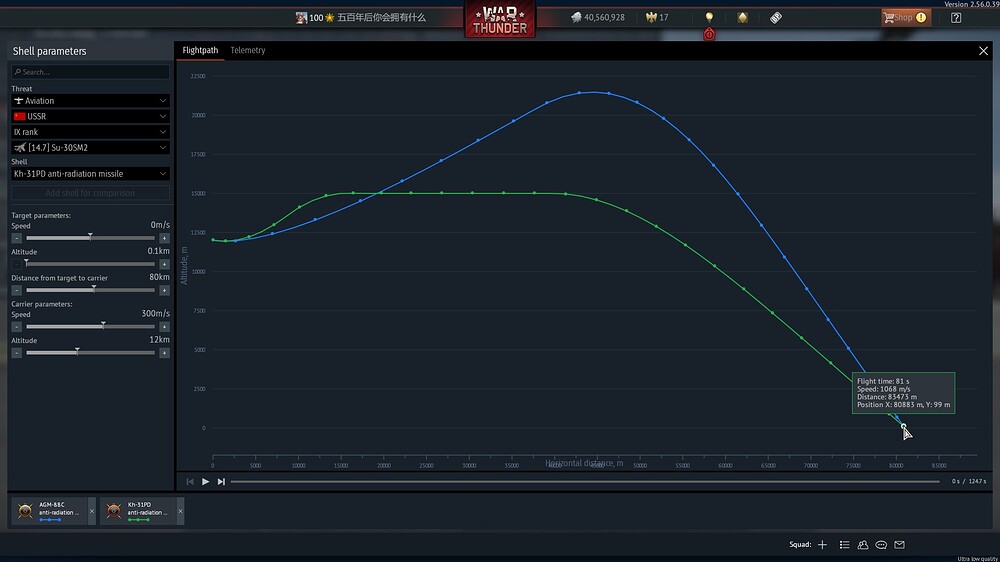Switch to the Flightpath tab
This screenshot has width=1000, height=562.
(x=200, y=50)
